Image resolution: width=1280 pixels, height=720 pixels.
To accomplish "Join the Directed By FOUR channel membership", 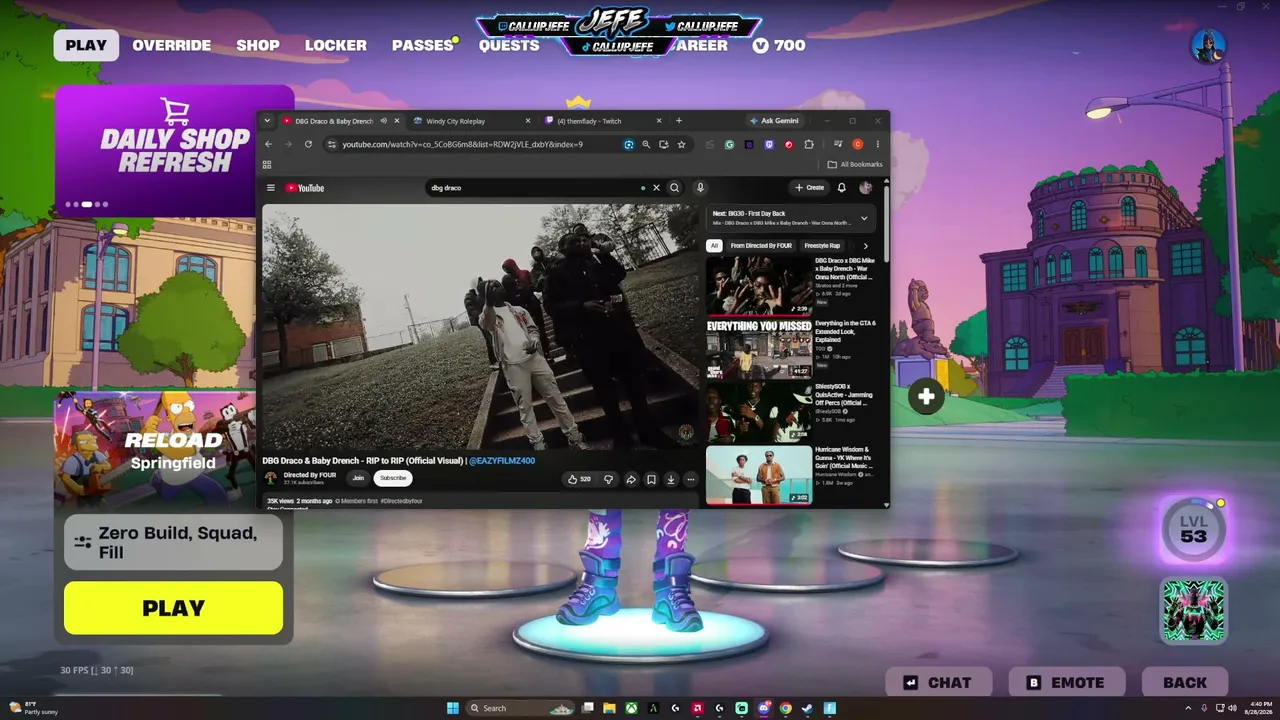I will coord(358,478).
